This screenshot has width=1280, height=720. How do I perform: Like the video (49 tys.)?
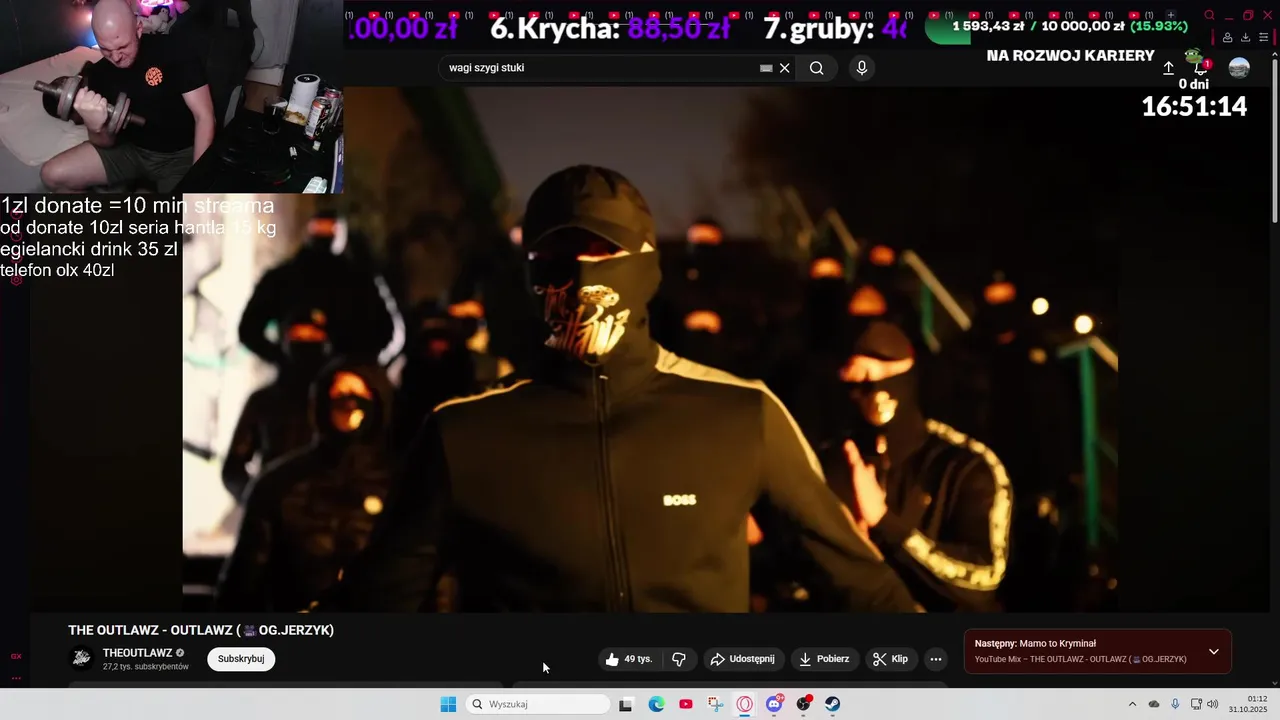point(629,659)
